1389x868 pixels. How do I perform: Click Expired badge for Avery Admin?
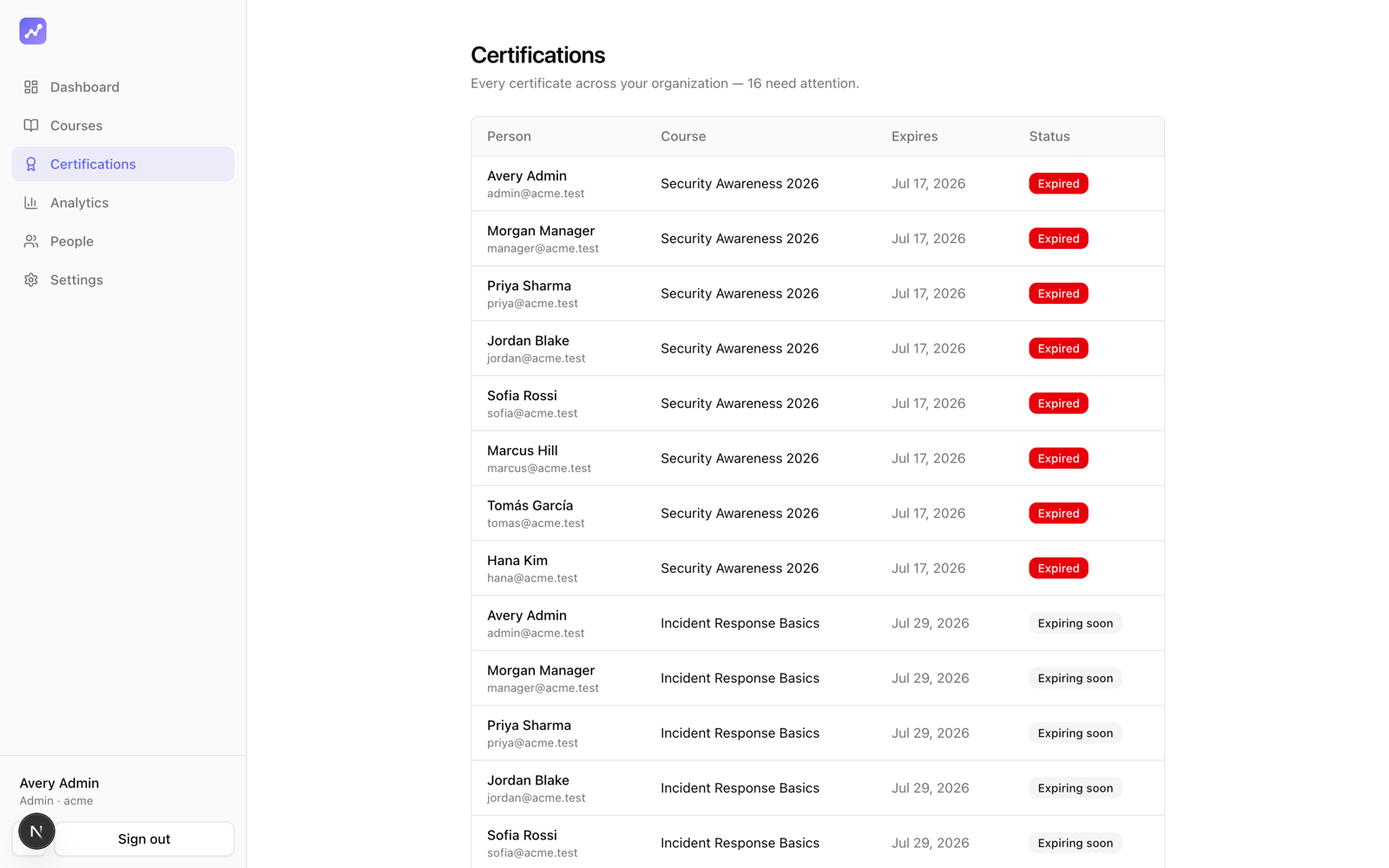tap(1058, 183)
